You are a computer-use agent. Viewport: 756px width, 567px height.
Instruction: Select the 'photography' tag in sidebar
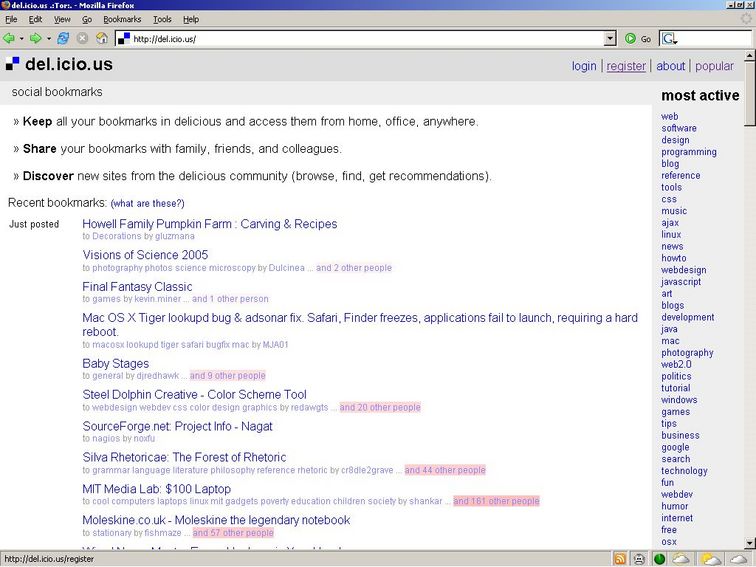point(687,352)
